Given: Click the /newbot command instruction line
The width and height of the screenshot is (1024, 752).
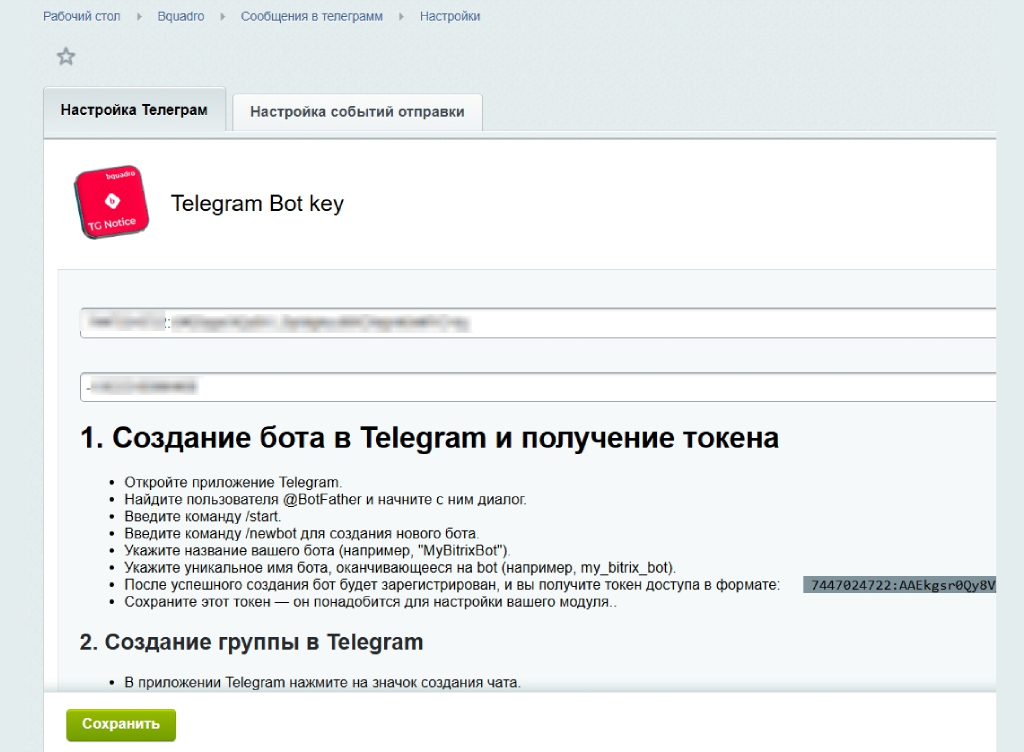Looking at the screenshot, I should (x=302, y=533).
